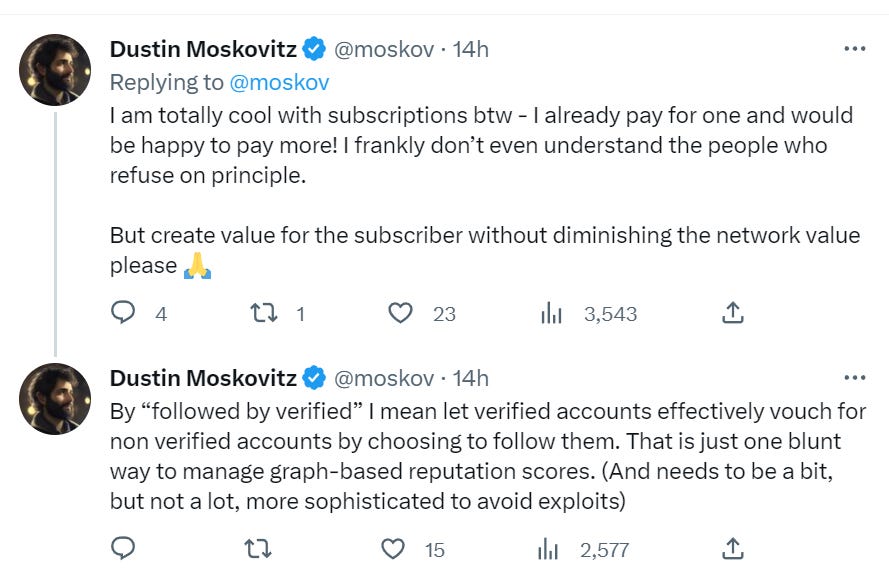
Task: Click Dustin Moskovitz name on first tweet
Action: tap(202, 48)
